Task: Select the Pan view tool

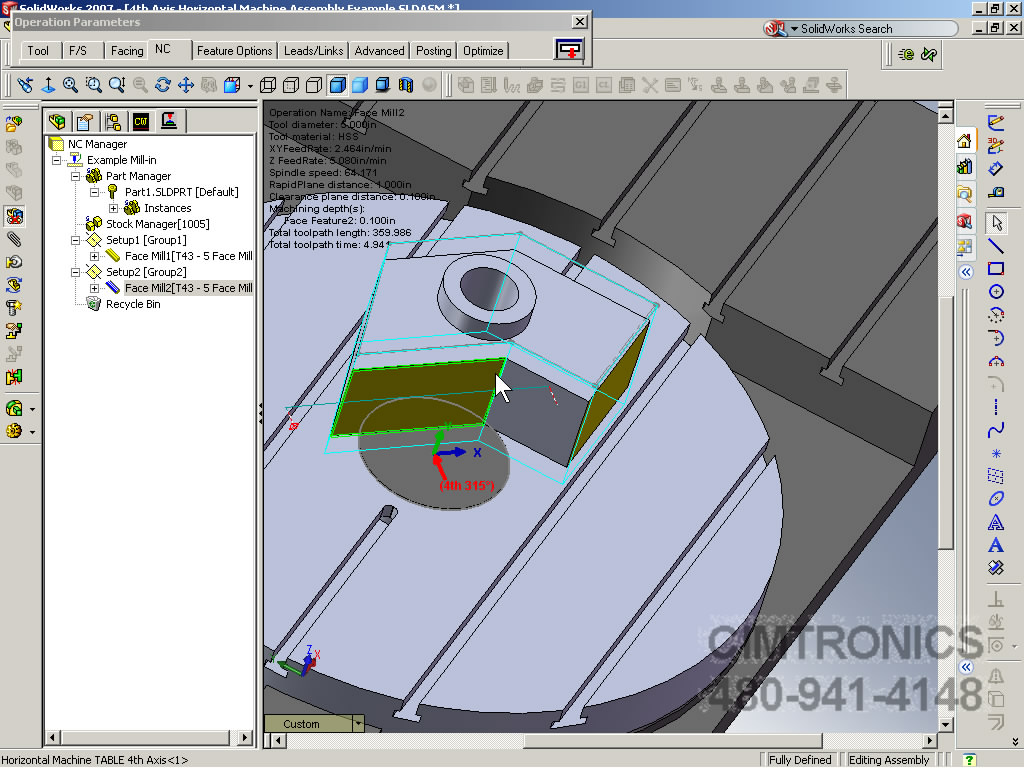Action: coord(186,85)
